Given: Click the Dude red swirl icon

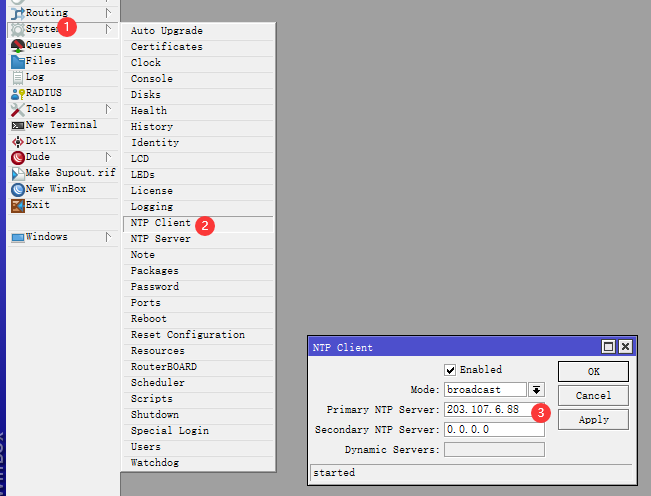Looking at the screenshot, I should coord(18,157).
